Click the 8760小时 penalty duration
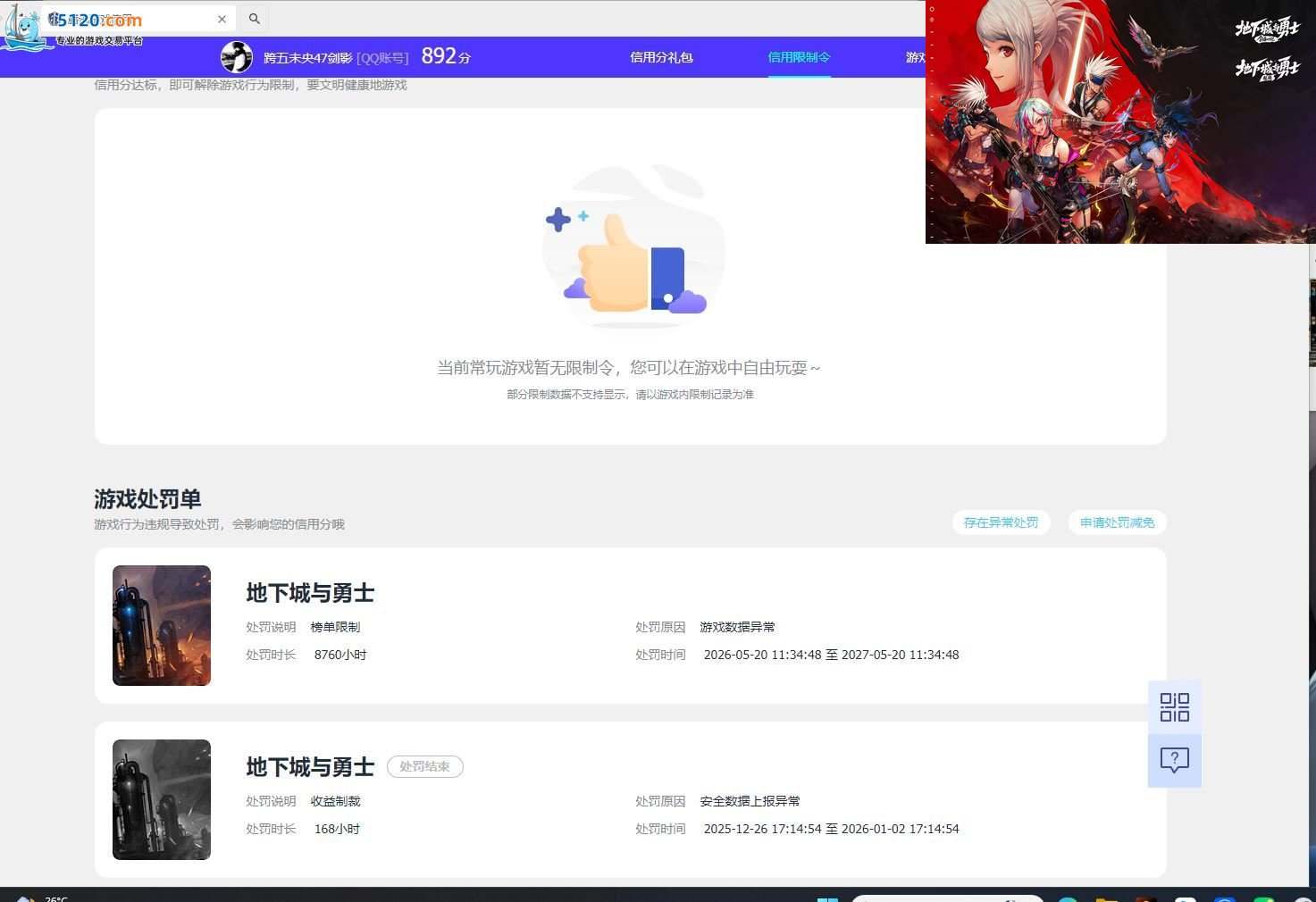Screen dimensions: 1316x902 coord(340,655)
